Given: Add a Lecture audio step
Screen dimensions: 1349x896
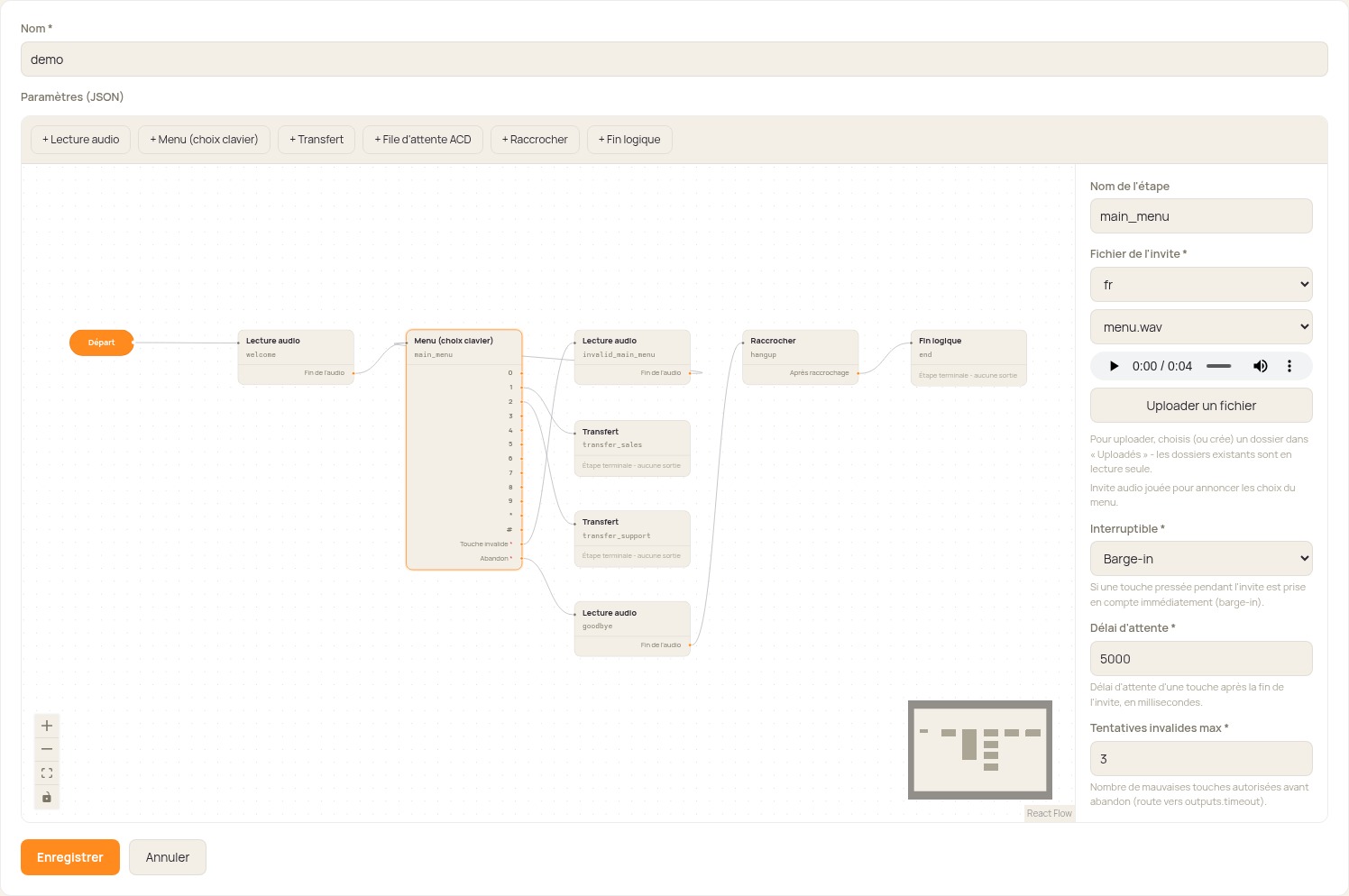Looking at the screenshot, I should pos(81,140).
